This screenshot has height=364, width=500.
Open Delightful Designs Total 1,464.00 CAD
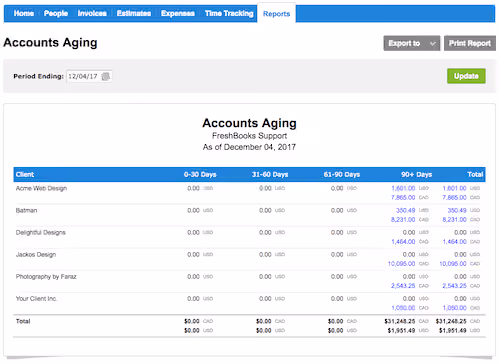454,242
